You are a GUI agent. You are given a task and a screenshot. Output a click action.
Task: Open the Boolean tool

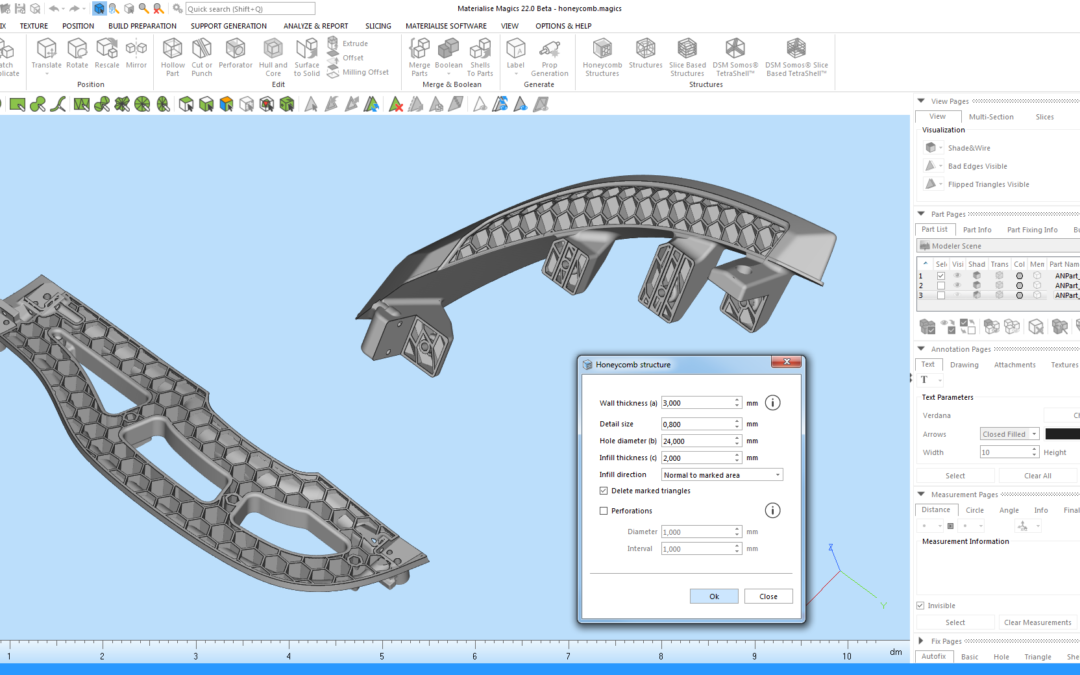[x=448, y=54]
